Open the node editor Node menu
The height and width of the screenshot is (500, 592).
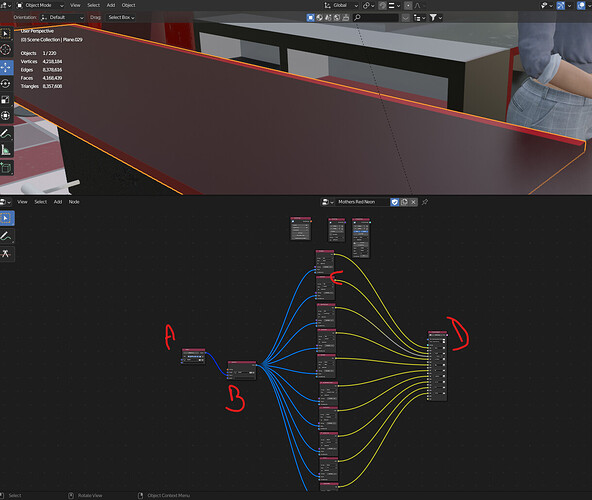[74, 202]
